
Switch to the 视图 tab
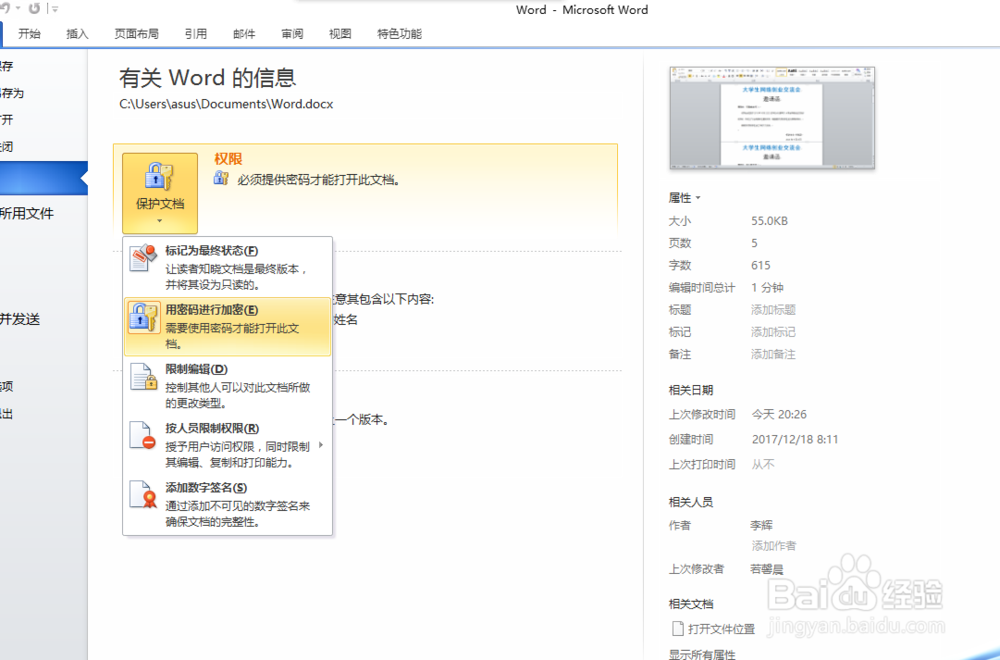(340, 34)
